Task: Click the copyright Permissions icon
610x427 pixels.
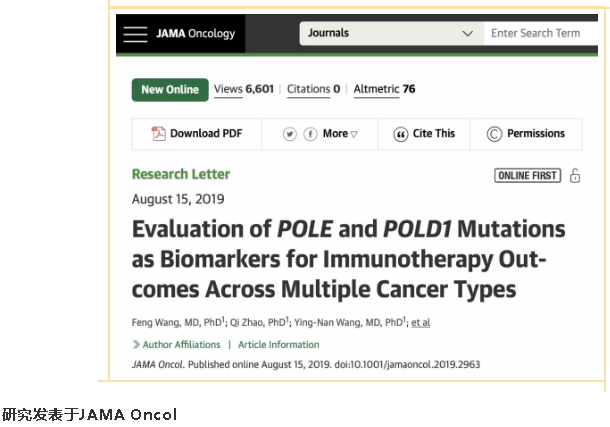Action: point(494,134)
